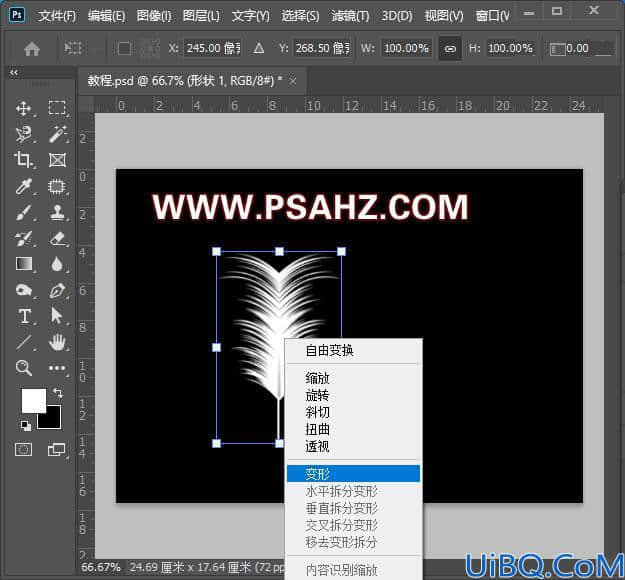Collapse the toolbar with double arrows
625x580 pixels.
click(14, 73)
